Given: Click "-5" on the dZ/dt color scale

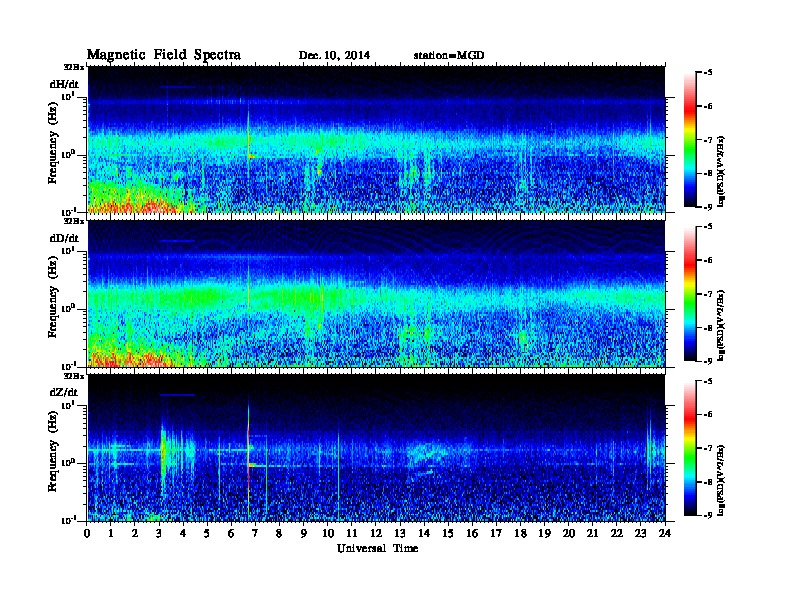Looking at the screenshot, I should [x=708, y=381].
